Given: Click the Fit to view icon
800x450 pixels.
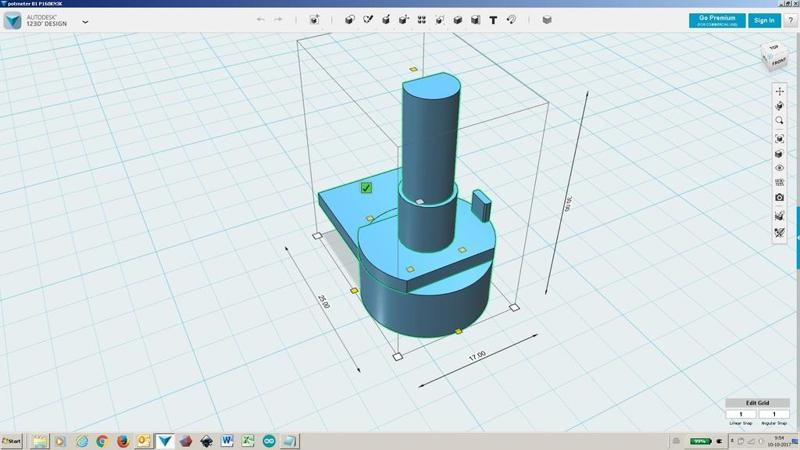Looking at the screenshot, I should (x=779, y=138).
